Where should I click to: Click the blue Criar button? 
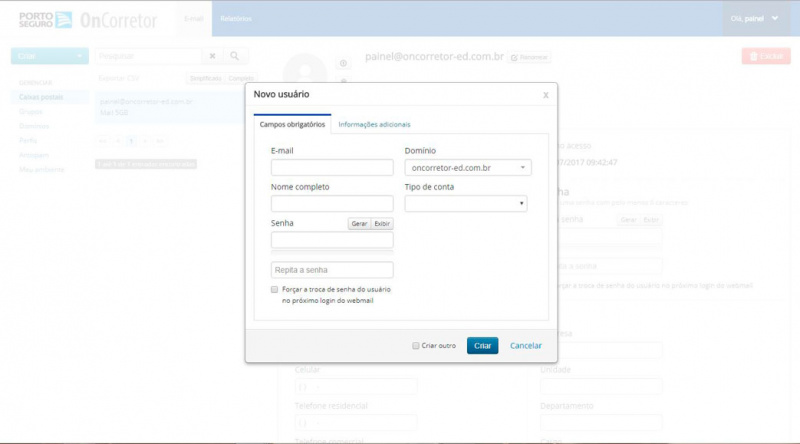(x=482, y=346)
